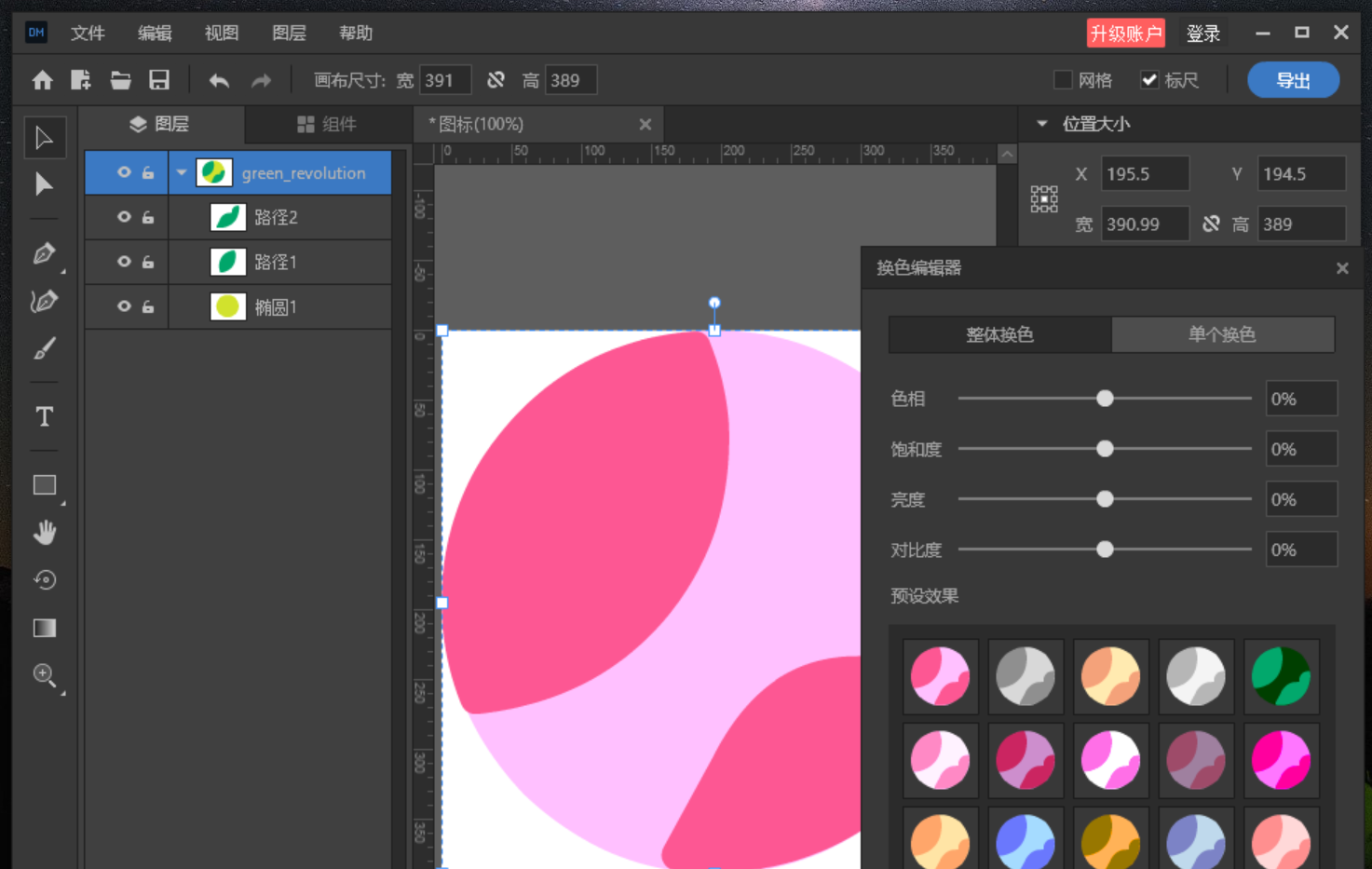
Task: Open the 图层 menu in menu bar
Action: pyautogui.click(x=289, y=34)
